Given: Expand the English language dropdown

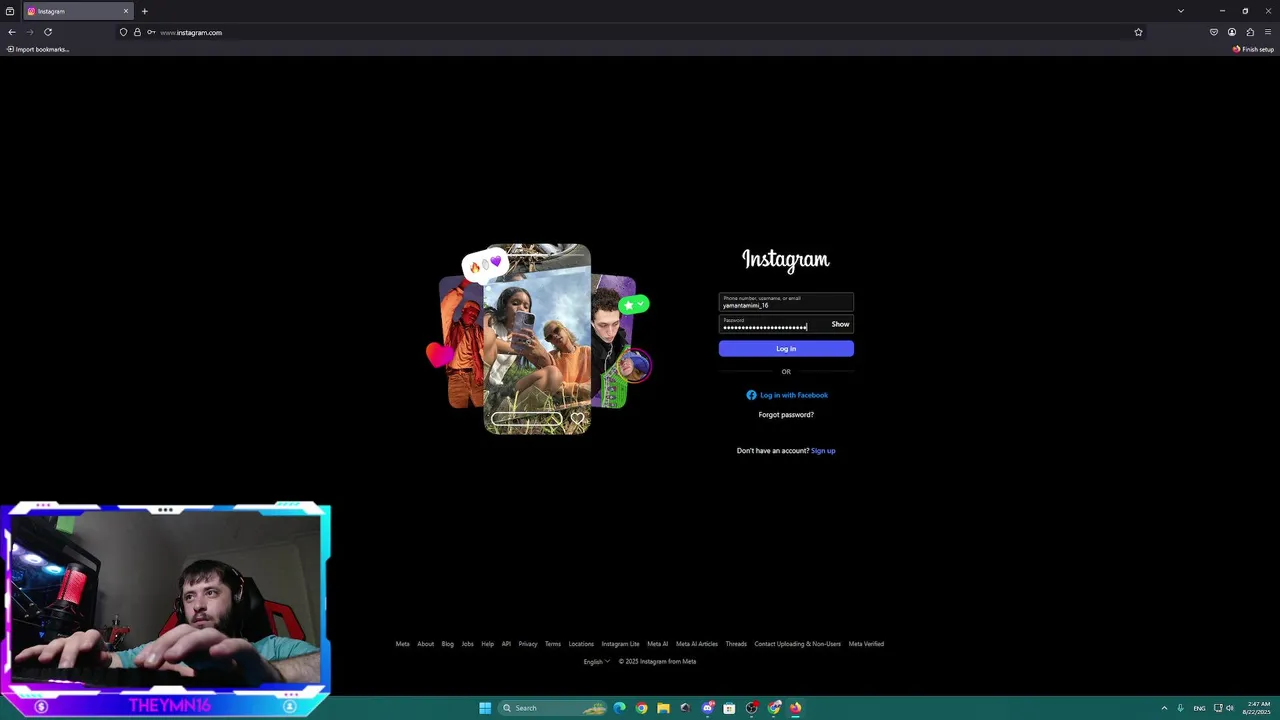Looking at the screenshot, I should click(x=596, y=661).
